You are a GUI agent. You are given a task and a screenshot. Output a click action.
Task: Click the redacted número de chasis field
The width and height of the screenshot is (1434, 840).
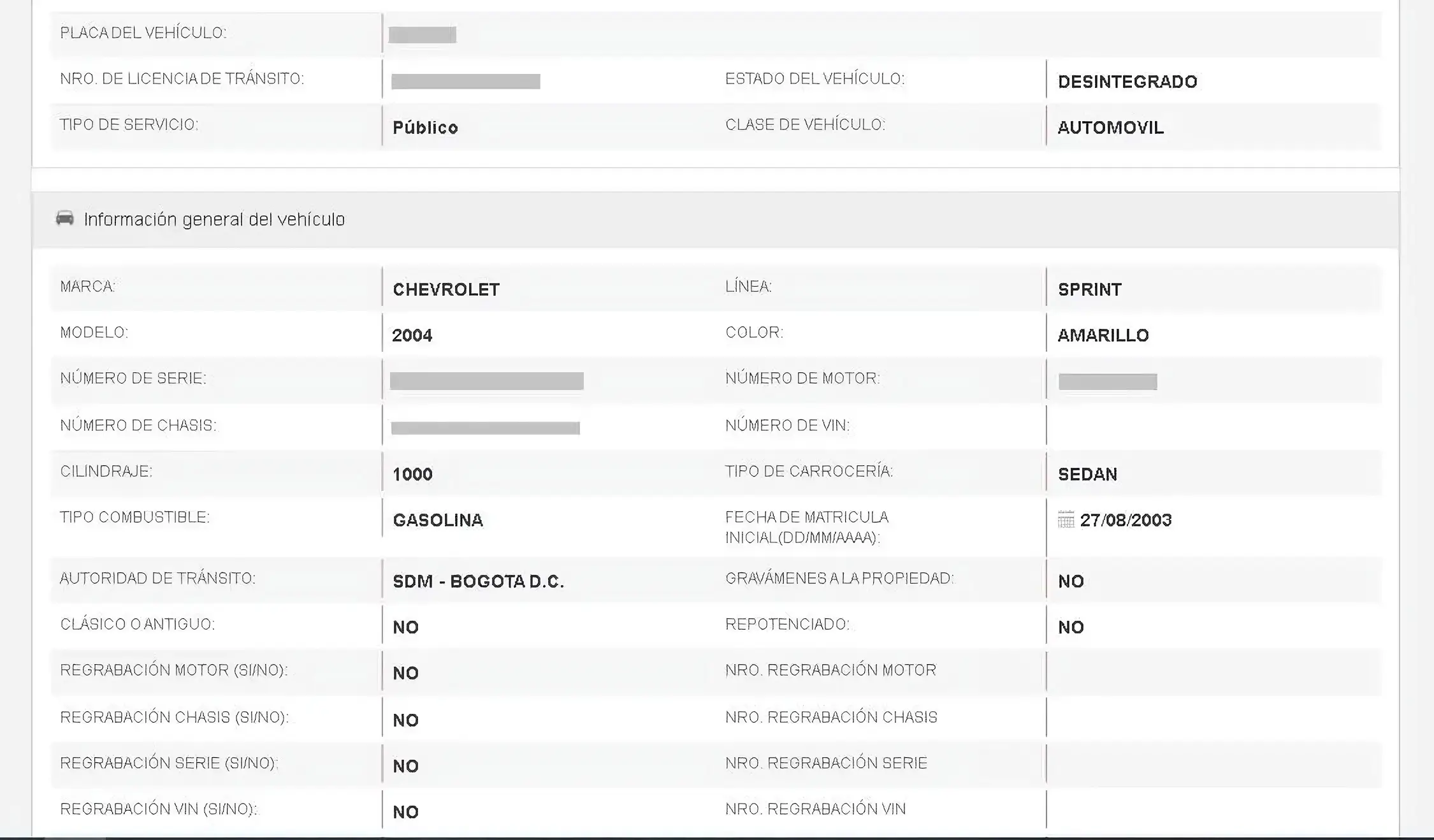click(x=486, y=428)
